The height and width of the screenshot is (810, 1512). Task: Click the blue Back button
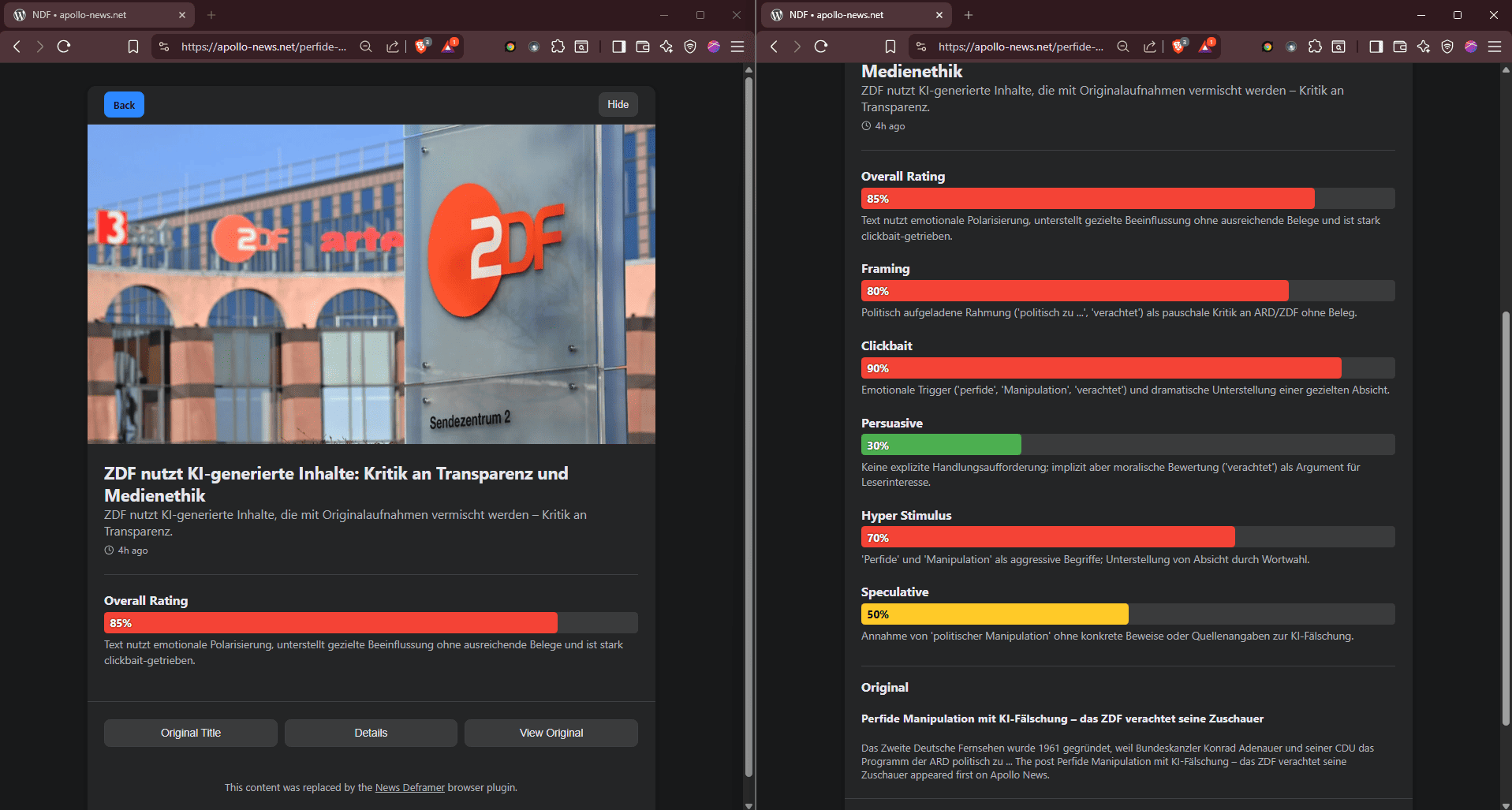(124, 105)
